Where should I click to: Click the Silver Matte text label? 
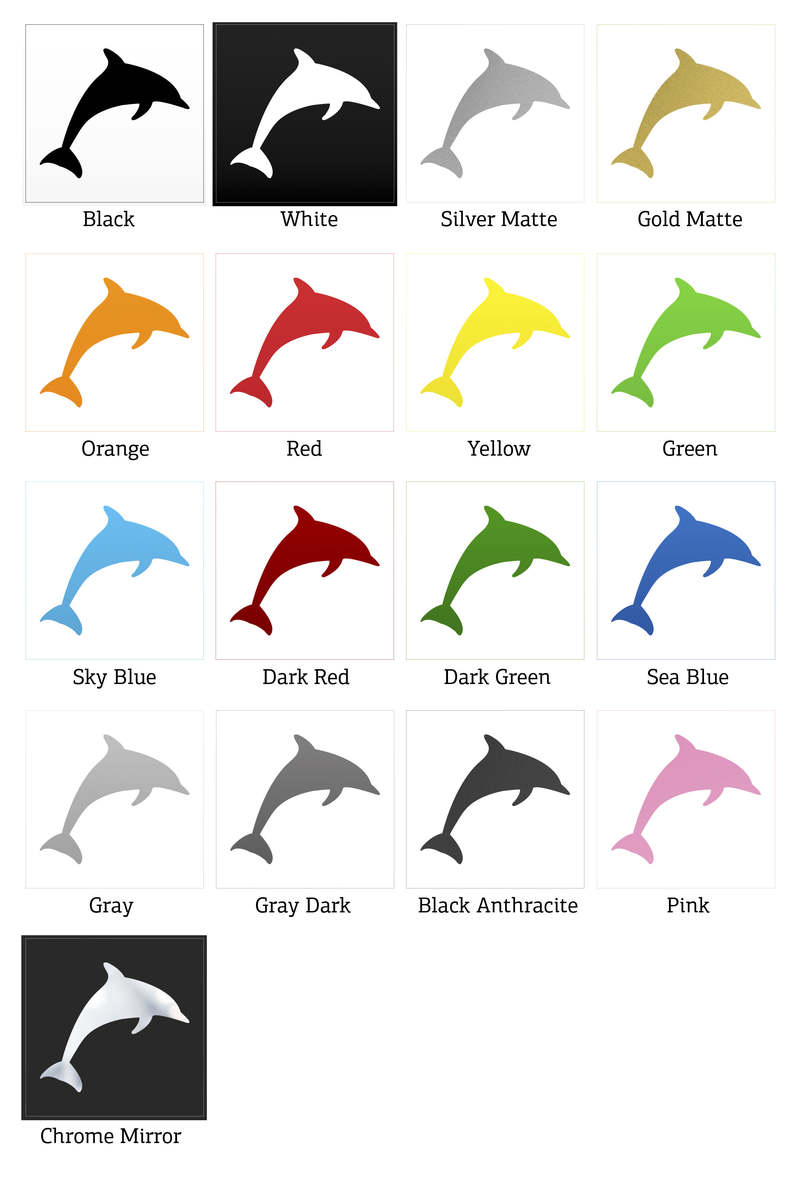pyautogui.click(x=499, y=219)
